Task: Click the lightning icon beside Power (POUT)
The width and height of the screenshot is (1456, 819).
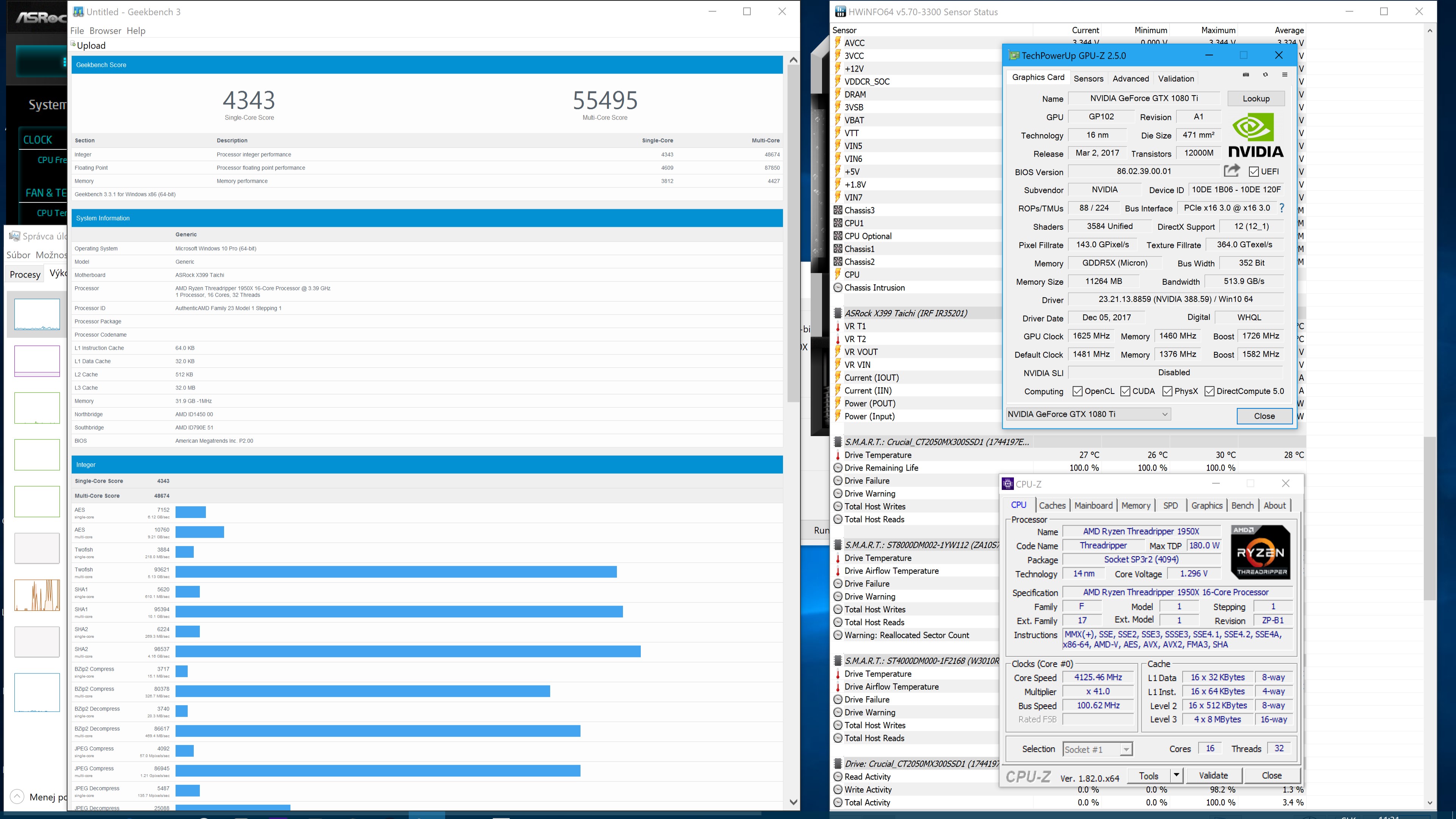Action: pyautogui.click(x=838, y=403)
